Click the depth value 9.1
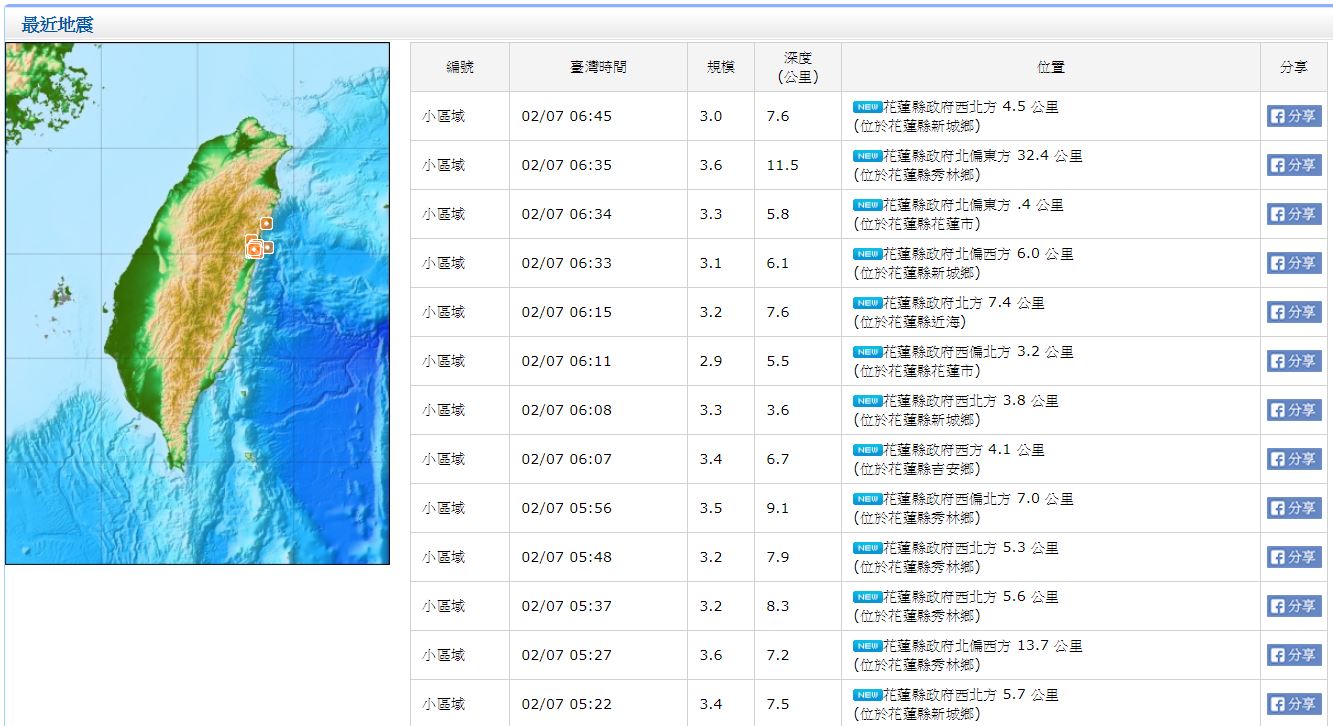 (778, 508)
